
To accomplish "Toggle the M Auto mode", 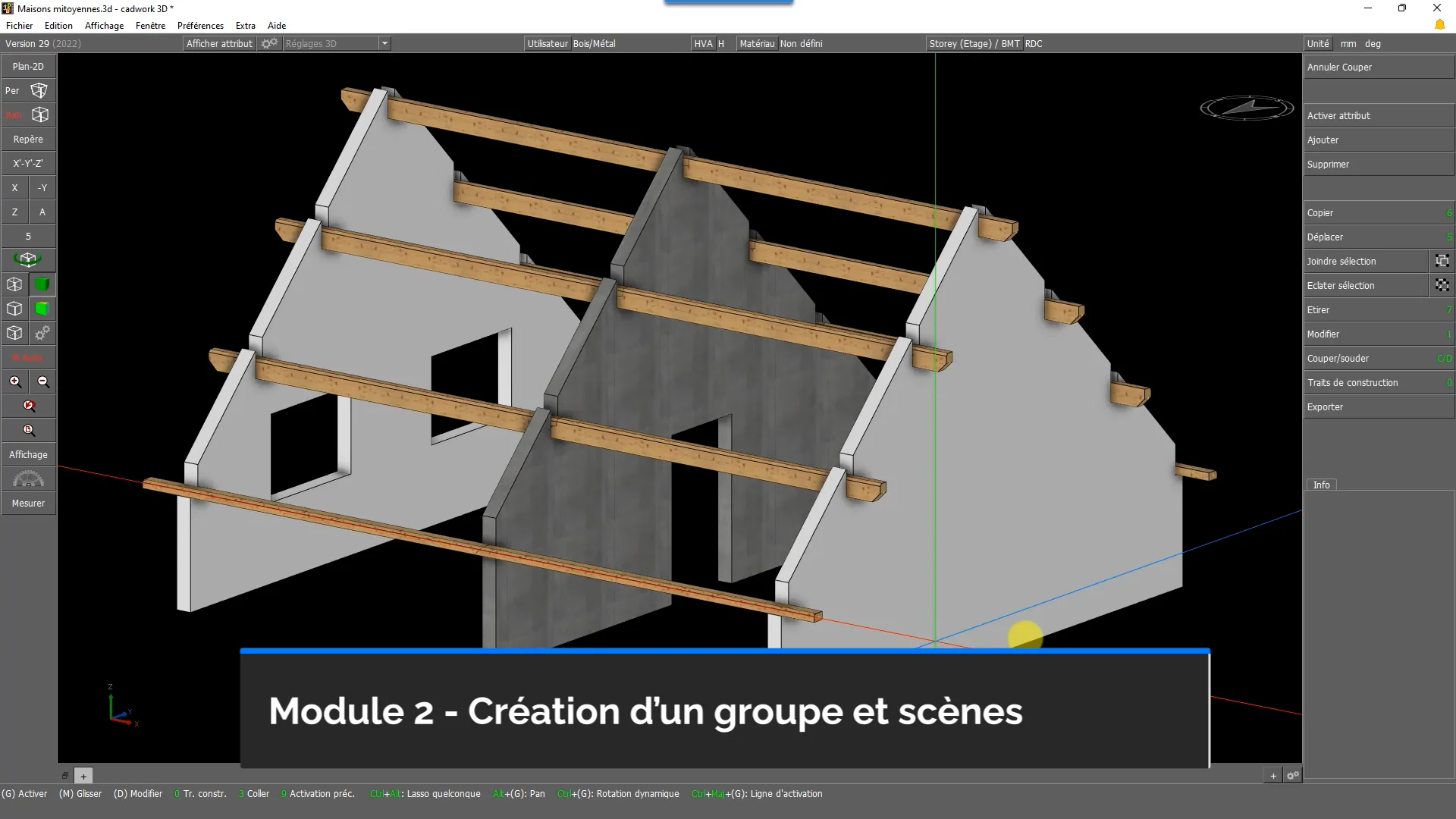I will [28, 357].
